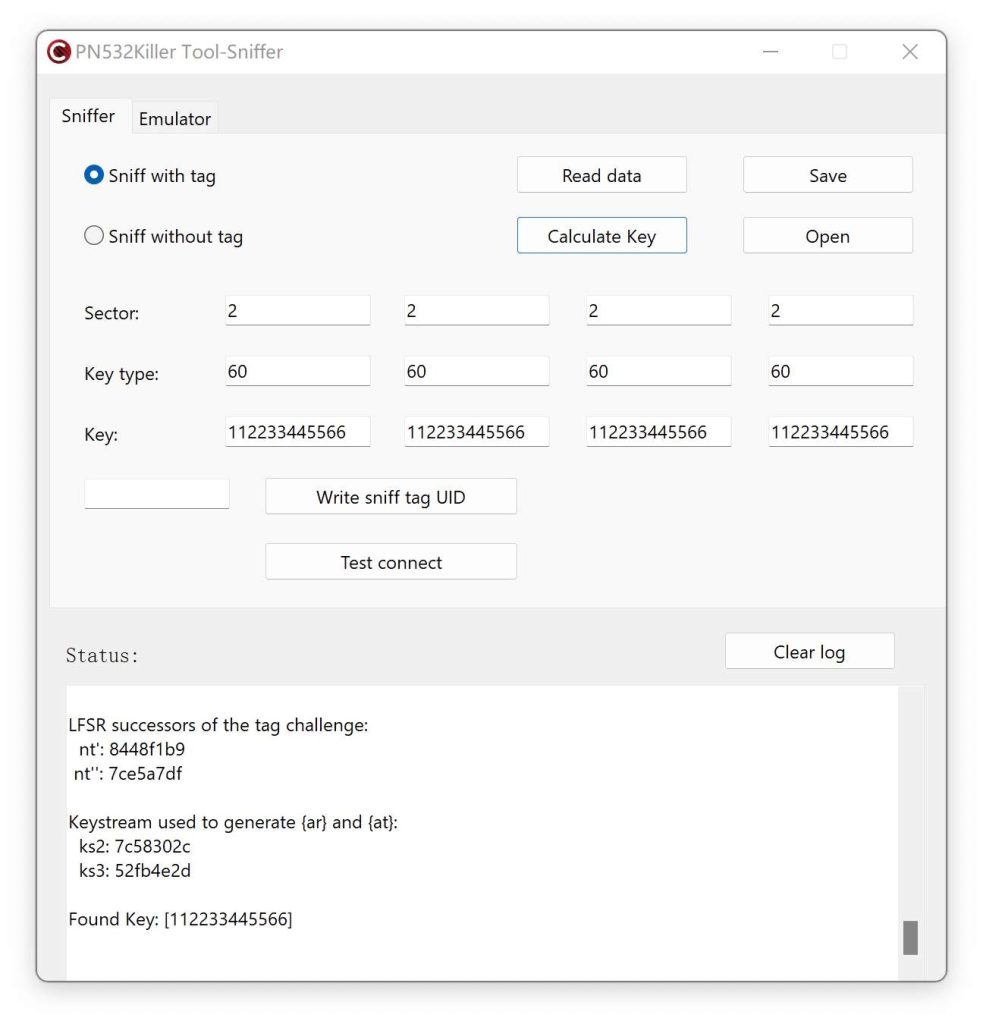Focus the second Sector input field
The image size is (983, 1024).
coord(477,310)
